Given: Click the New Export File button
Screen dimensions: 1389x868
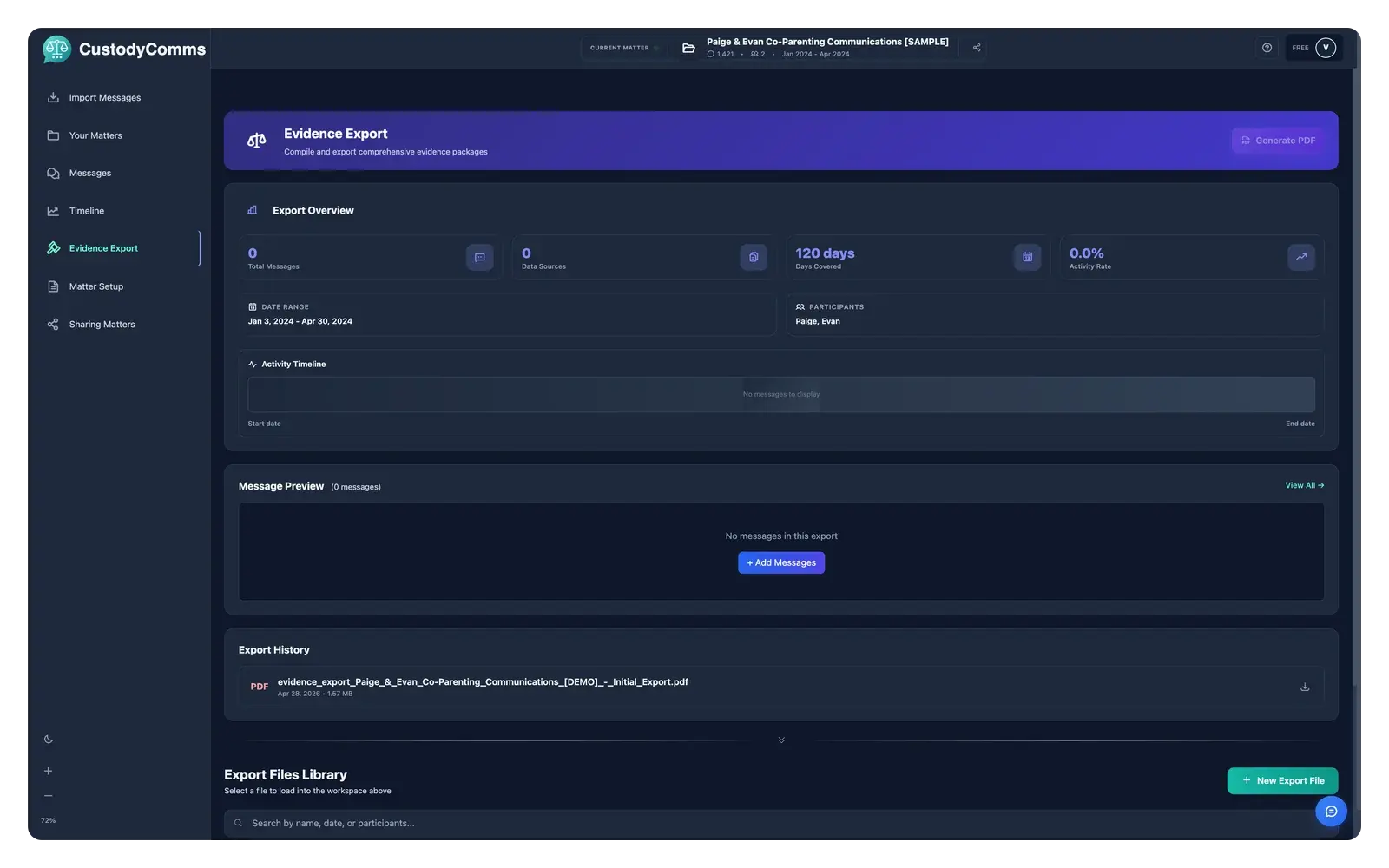Looking at the screenshot, I should [x=1282, y=780].
